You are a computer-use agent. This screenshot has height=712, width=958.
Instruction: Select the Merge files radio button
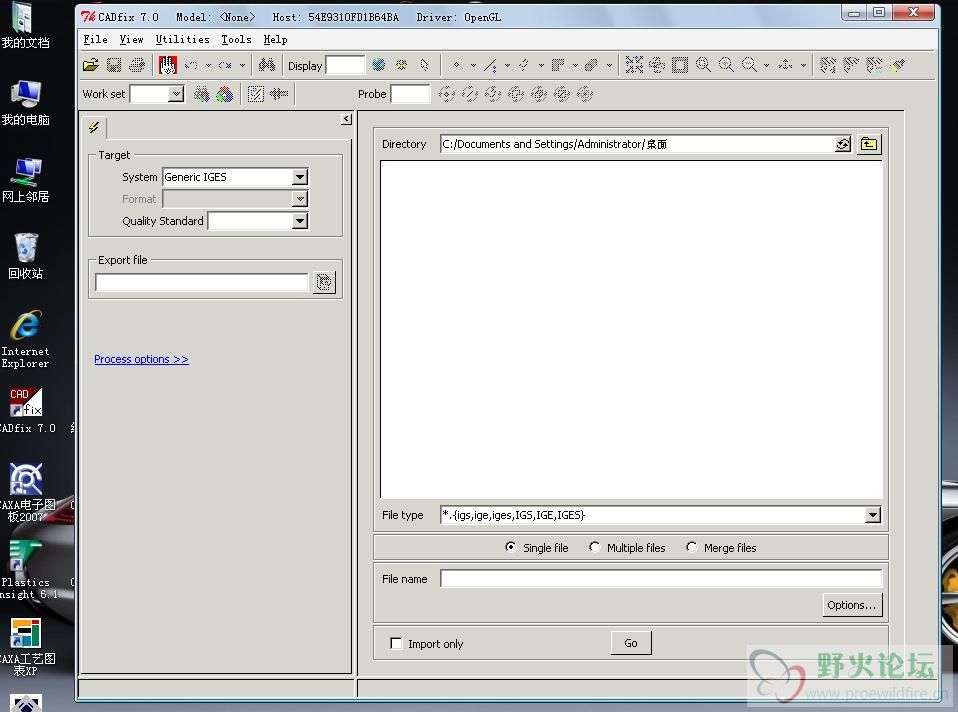point(691,547)
